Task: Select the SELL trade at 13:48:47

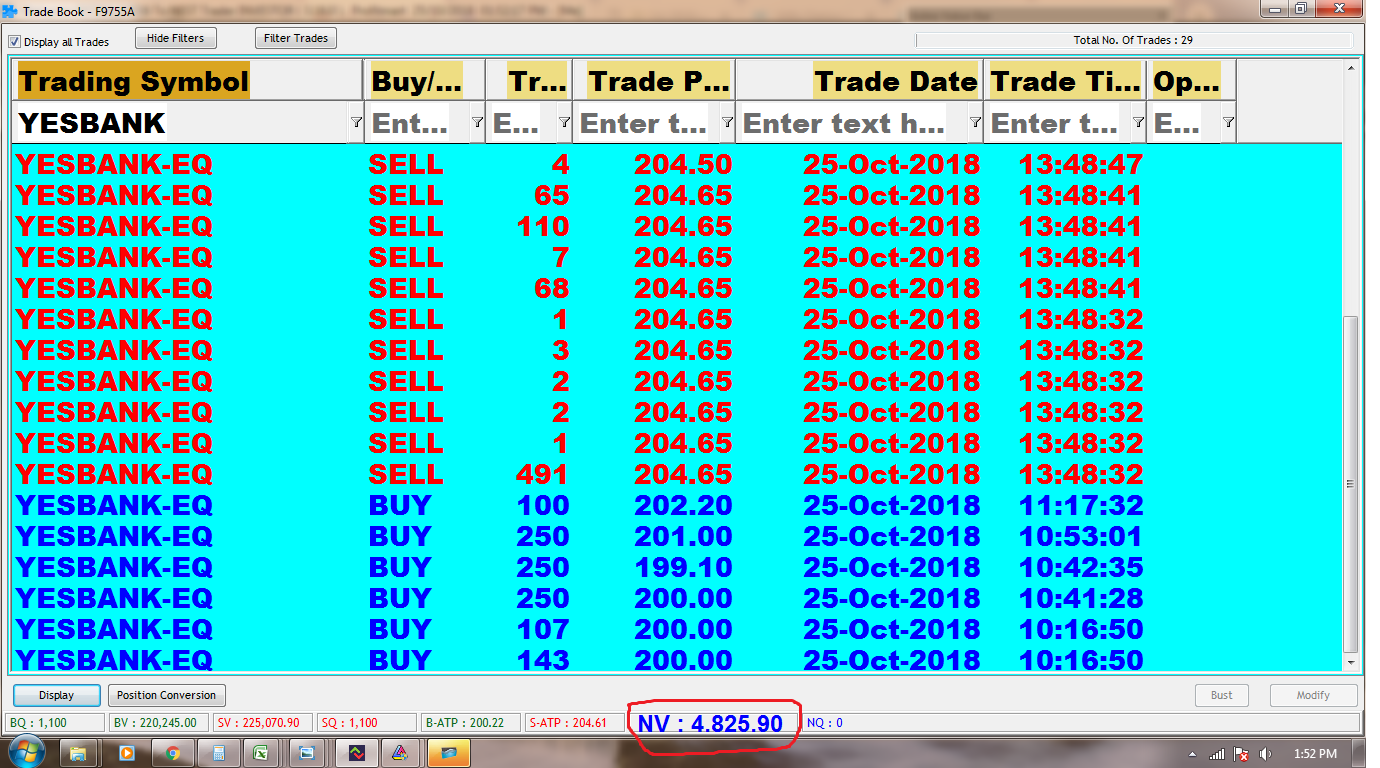Action: [676, 163]
